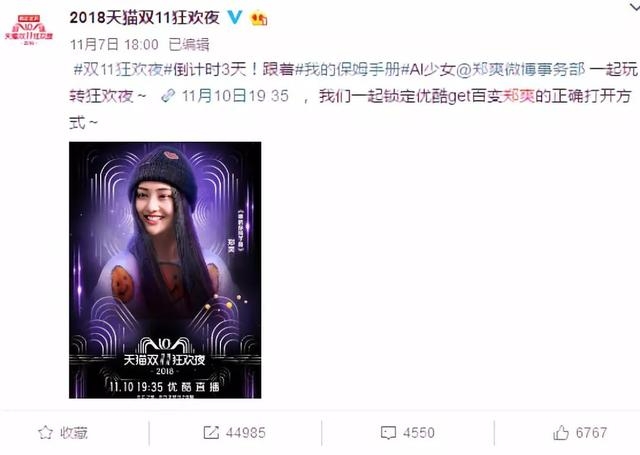Open the post options chevron
This screenshot has height=455, width=640.
click(633, 5)
